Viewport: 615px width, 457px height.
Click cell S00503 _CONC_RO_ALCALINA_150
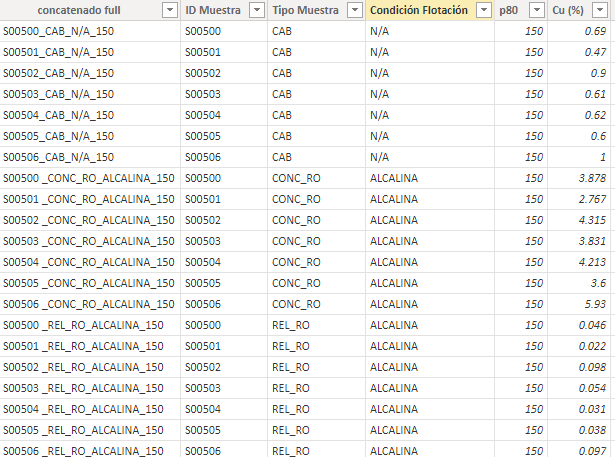[90, 241]
